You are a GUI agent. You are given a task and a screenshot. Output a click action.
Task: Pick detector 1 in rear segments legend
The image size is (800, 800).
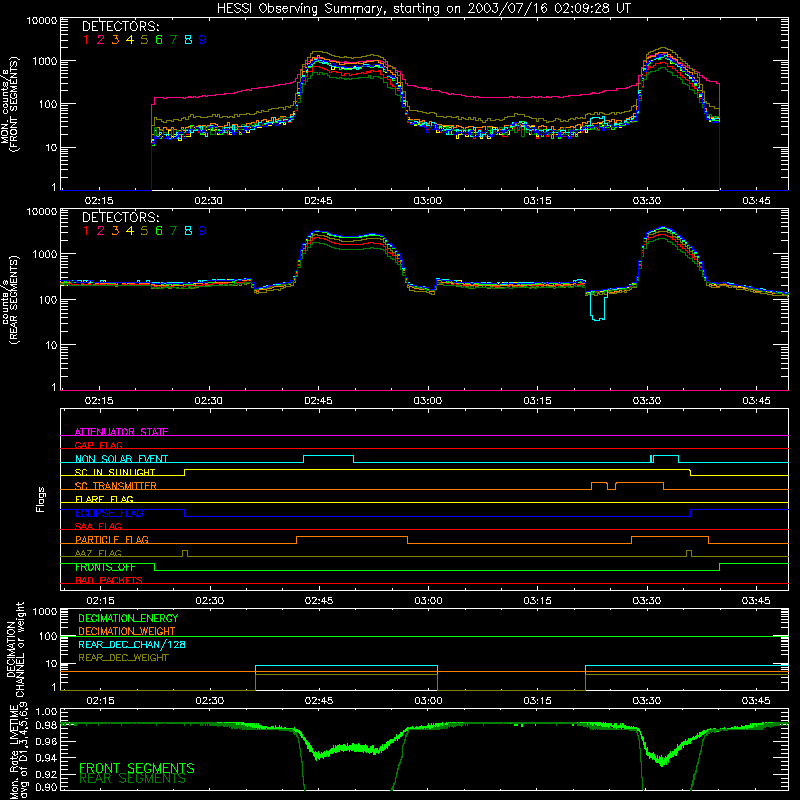pyautogui.click(x=86, y=231)
